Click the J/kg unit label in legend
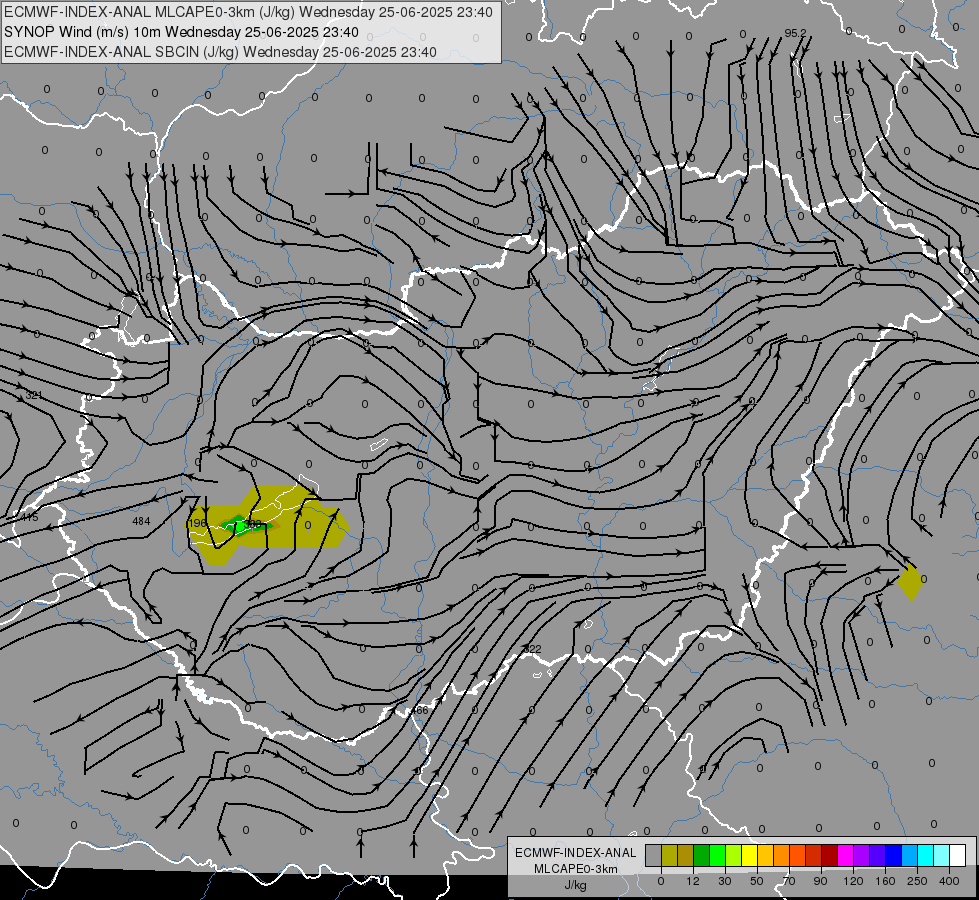Screen dimensions: 979x900 [x=575, y=885]
